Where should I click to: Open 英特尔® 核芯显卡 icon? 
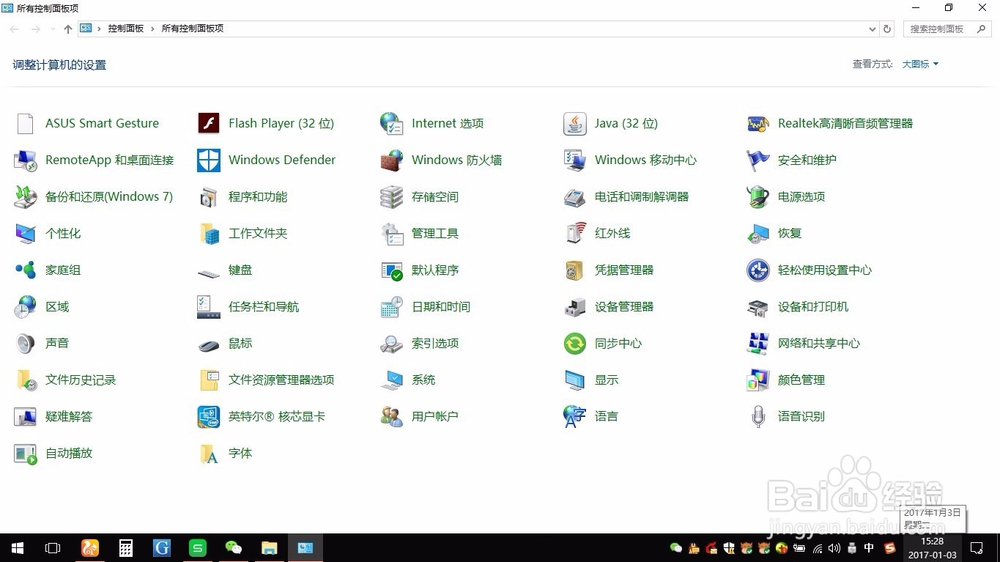pos(209,417)
